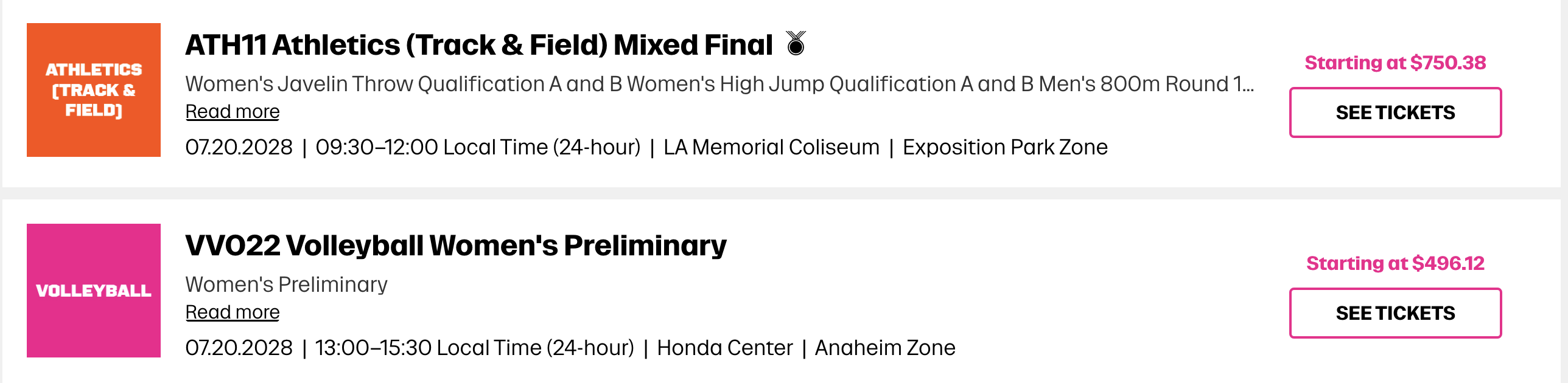1568x383 pixels.
Task: Click the Starting at $750.38 price
Action: (x=1395, y=63)
